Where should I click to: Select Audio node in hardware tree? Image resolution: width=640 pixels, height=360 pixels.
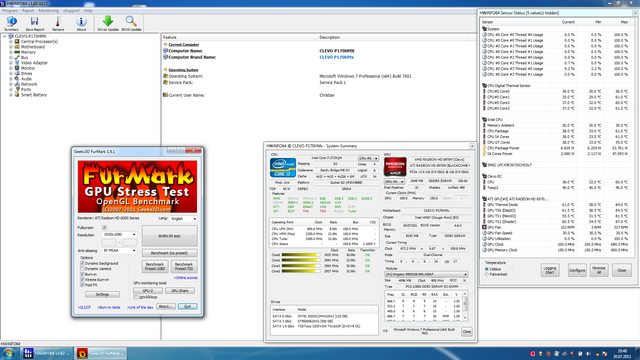[26, 79]
